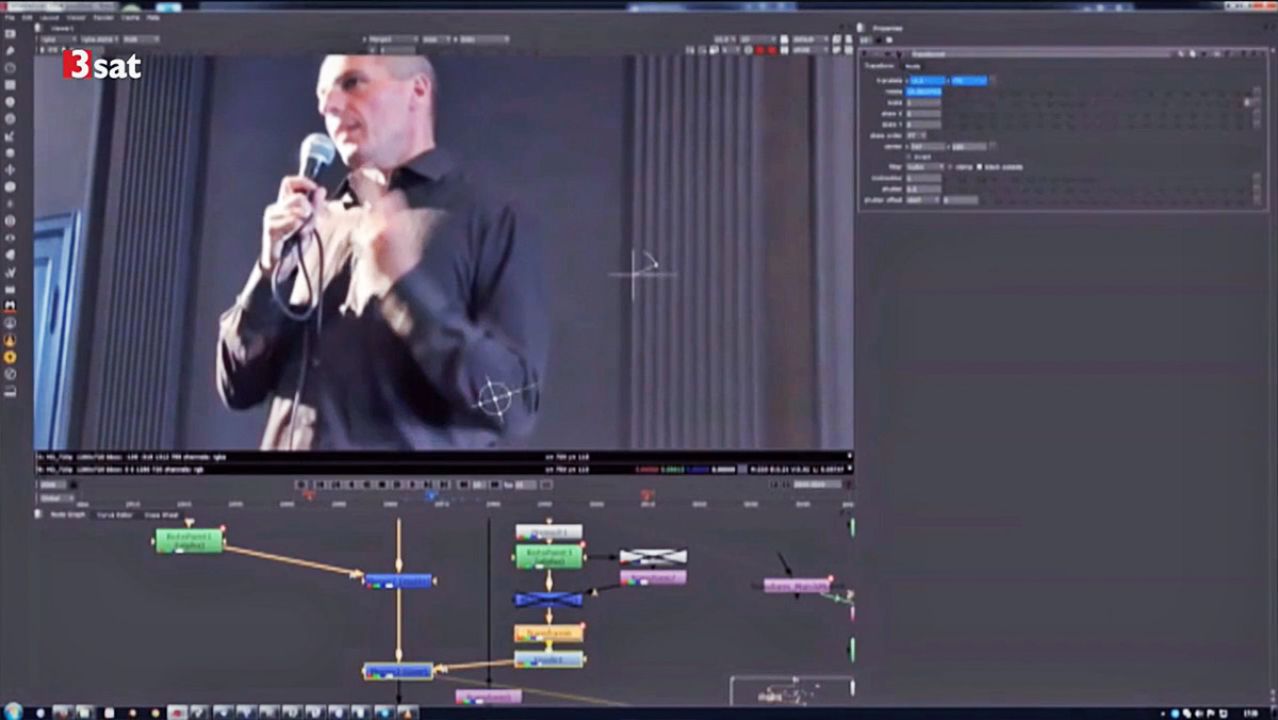The width and height of the screenshot is (1278, 720).
Task: Open the Render menu
Action: pyautogui.click(x=103, y=18)
